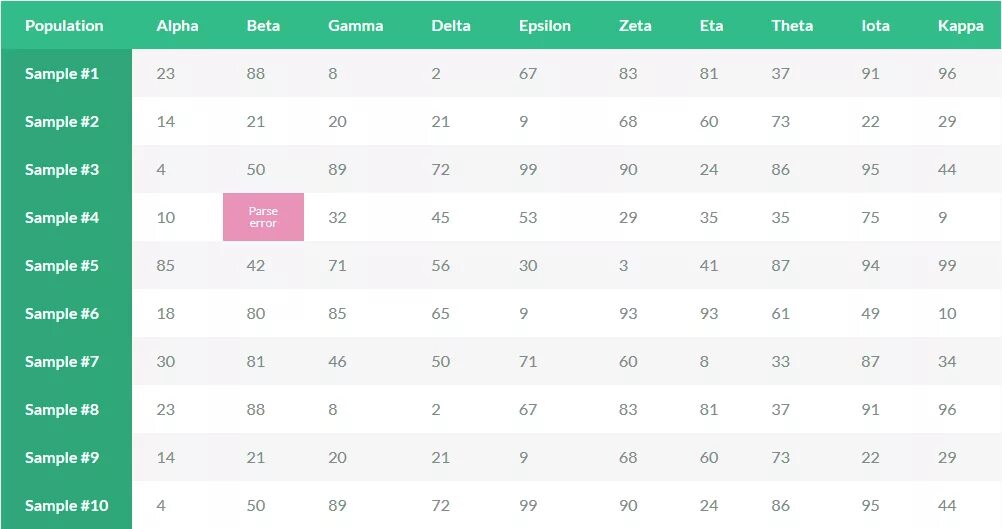Click the pink Parse error cell
This screenshot has height=529, width=1002.
[x=263, y=217]
